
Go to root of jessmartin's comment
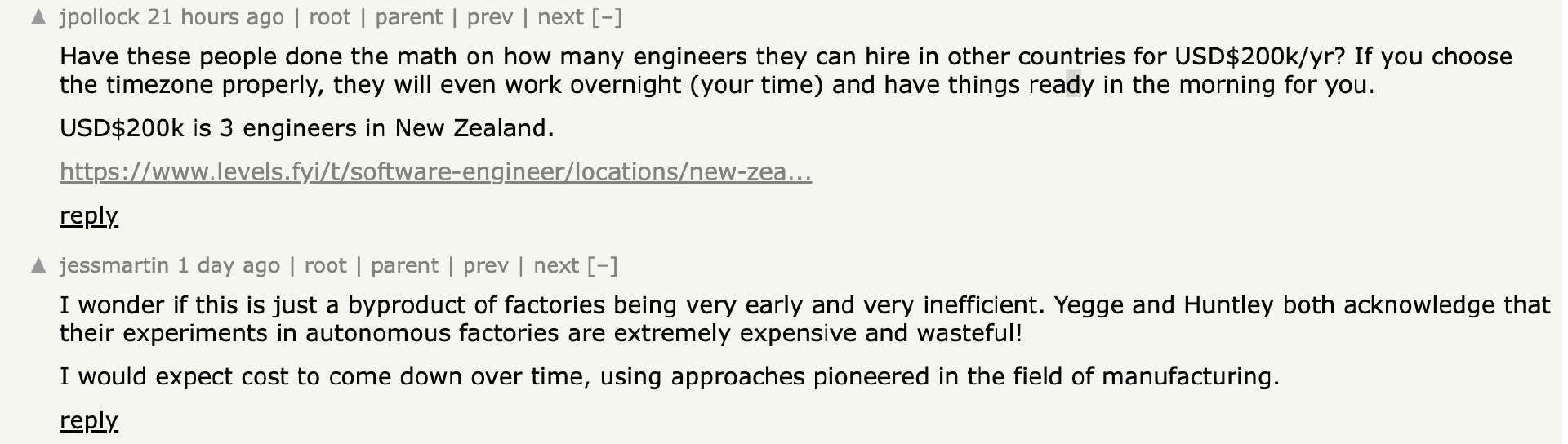pos(325,265)
